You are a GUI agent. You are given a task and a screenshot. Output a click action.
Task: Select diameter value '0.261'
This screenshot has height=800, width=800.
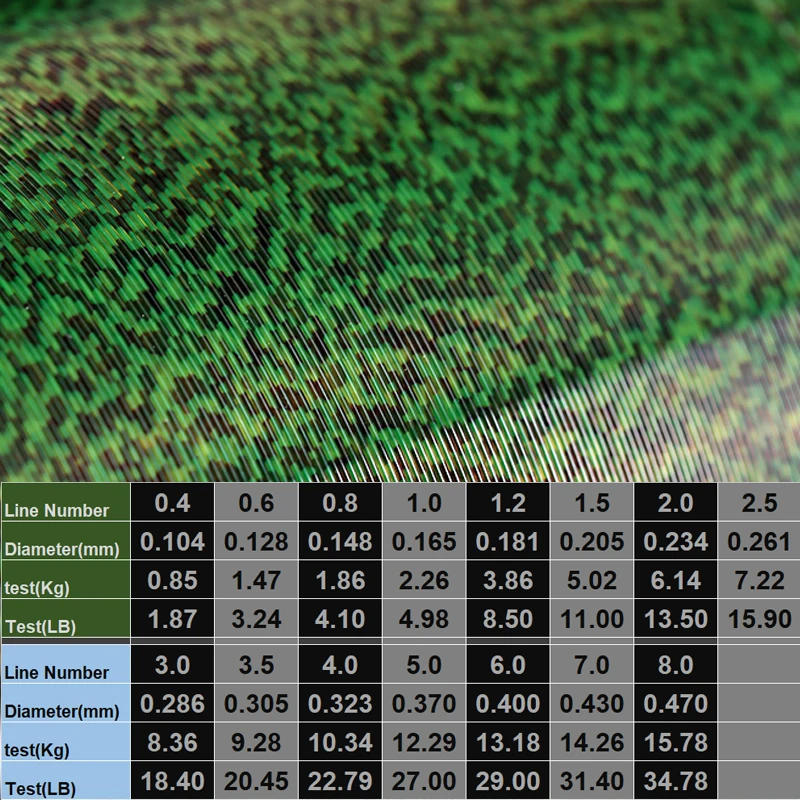pos(759,541)
